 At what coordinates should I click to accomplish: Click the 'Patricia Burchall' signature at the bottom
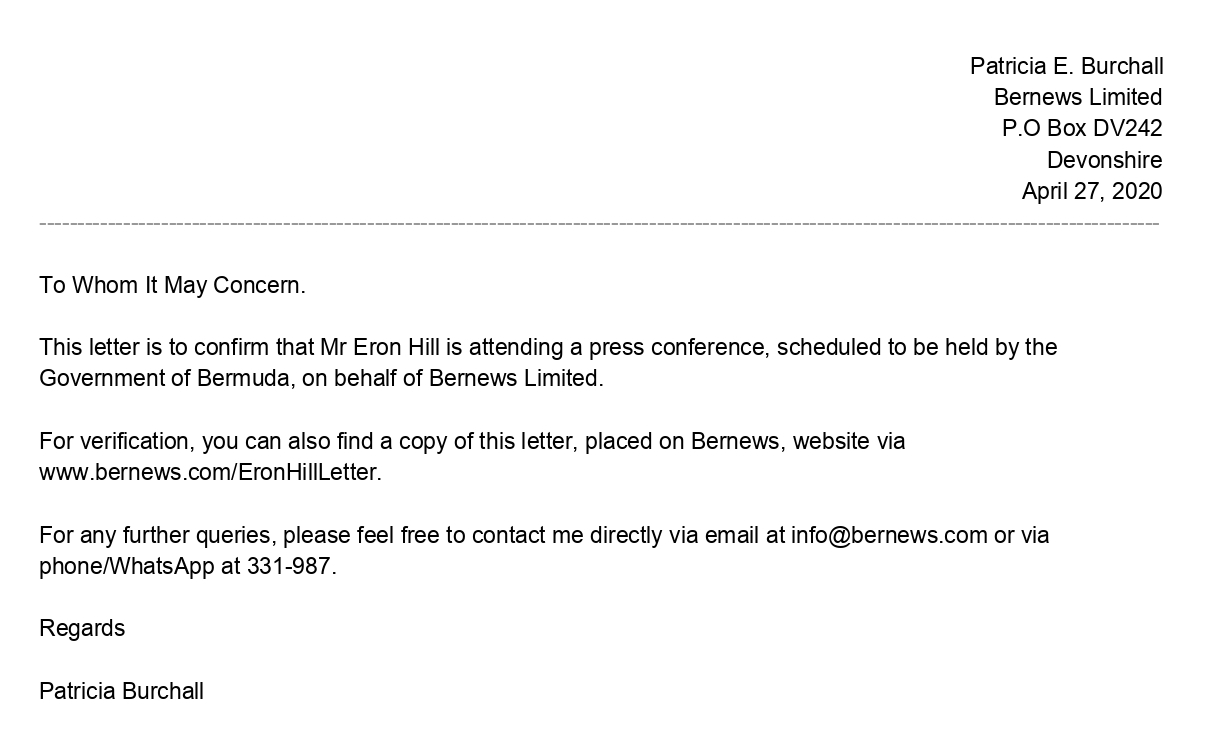121,691
